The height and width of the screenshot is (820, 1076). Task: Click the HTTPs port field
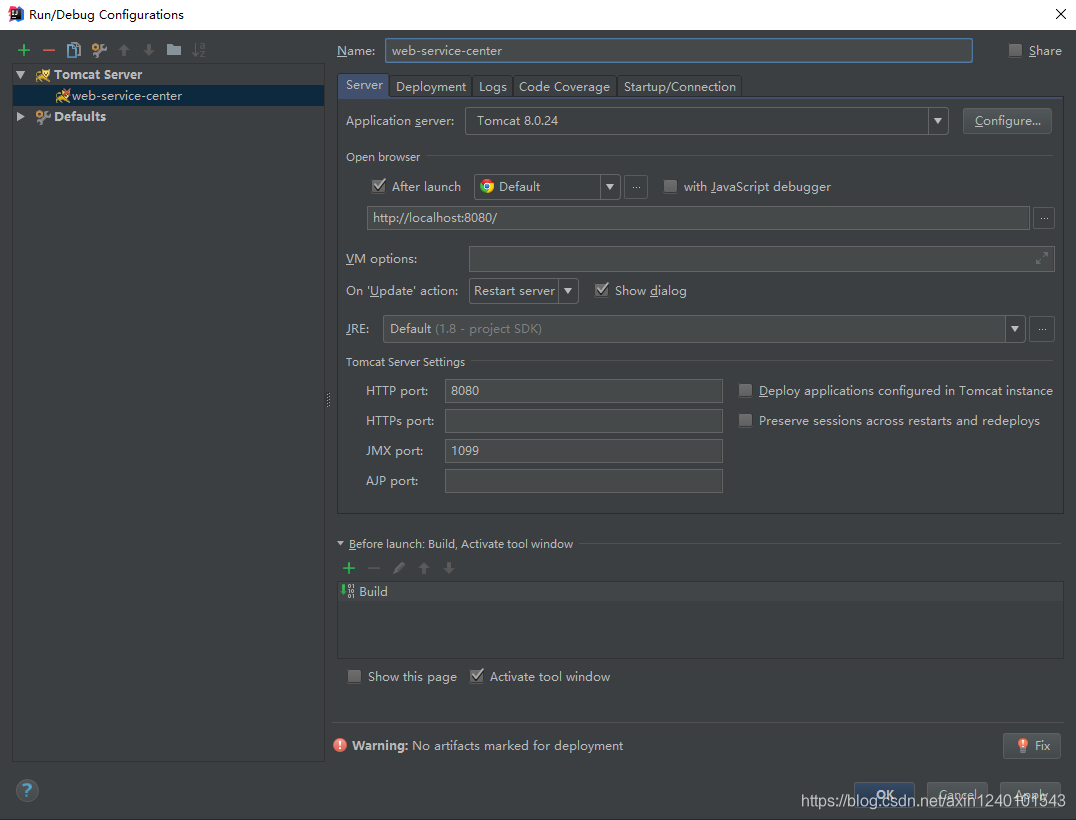583,421
